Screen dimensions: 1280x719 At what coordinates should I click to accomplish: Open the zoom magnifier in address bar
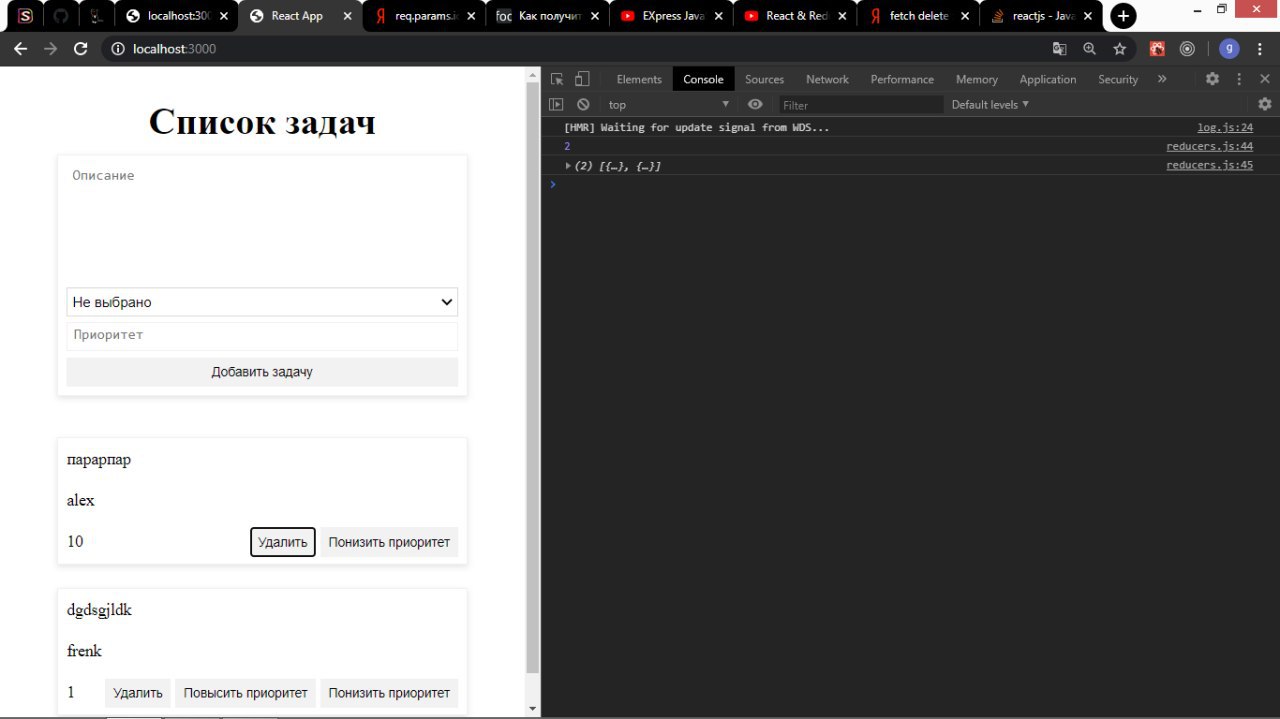point(1090,49)
